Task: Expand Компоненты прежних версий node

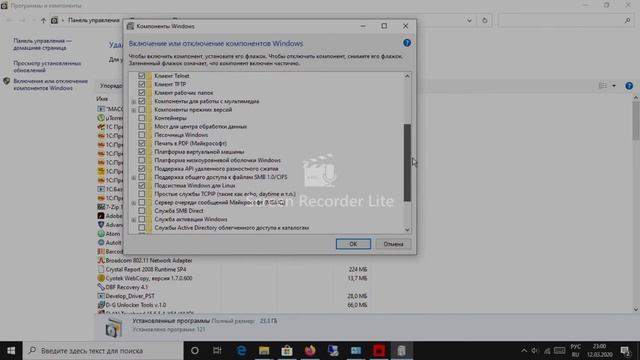Action: click(133, 110)
